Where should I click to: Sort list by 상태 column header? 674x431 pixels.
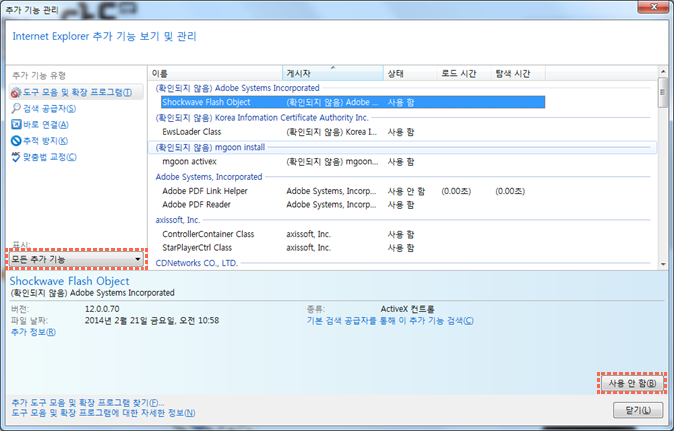(x=410, y=73)
